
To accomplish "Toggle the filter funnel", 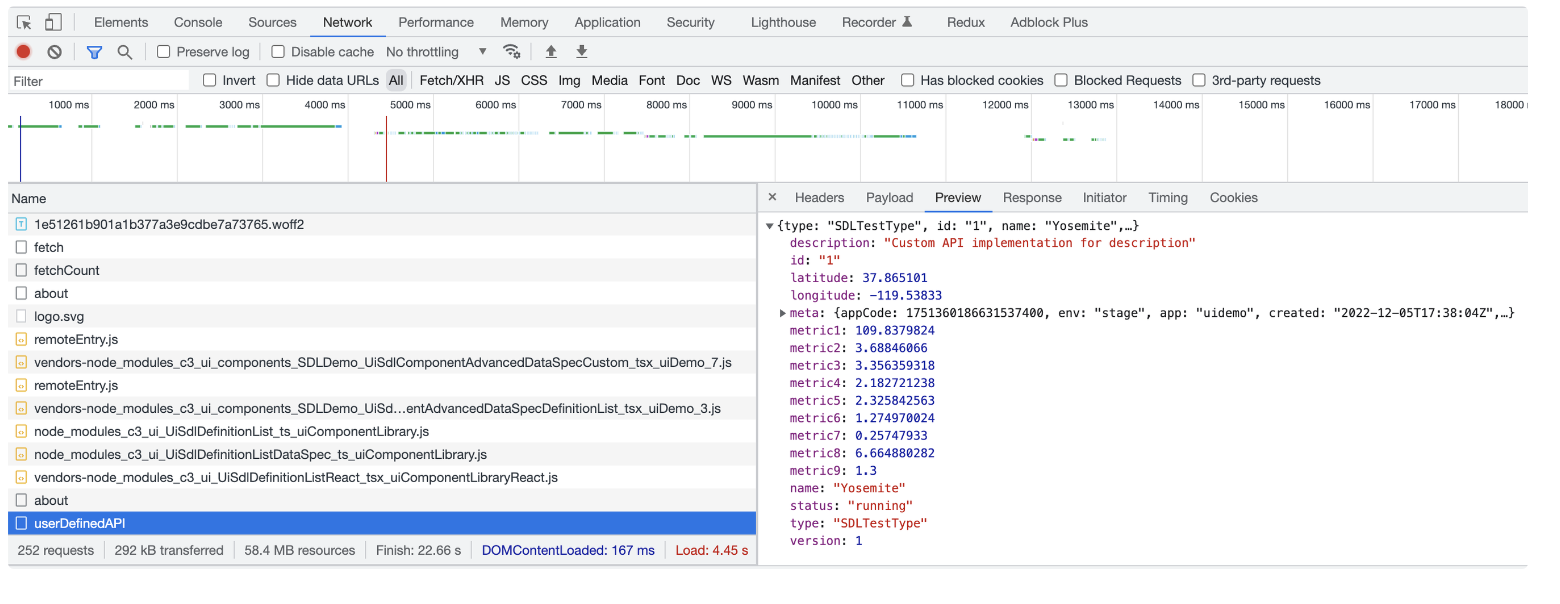I will point(94,51).
